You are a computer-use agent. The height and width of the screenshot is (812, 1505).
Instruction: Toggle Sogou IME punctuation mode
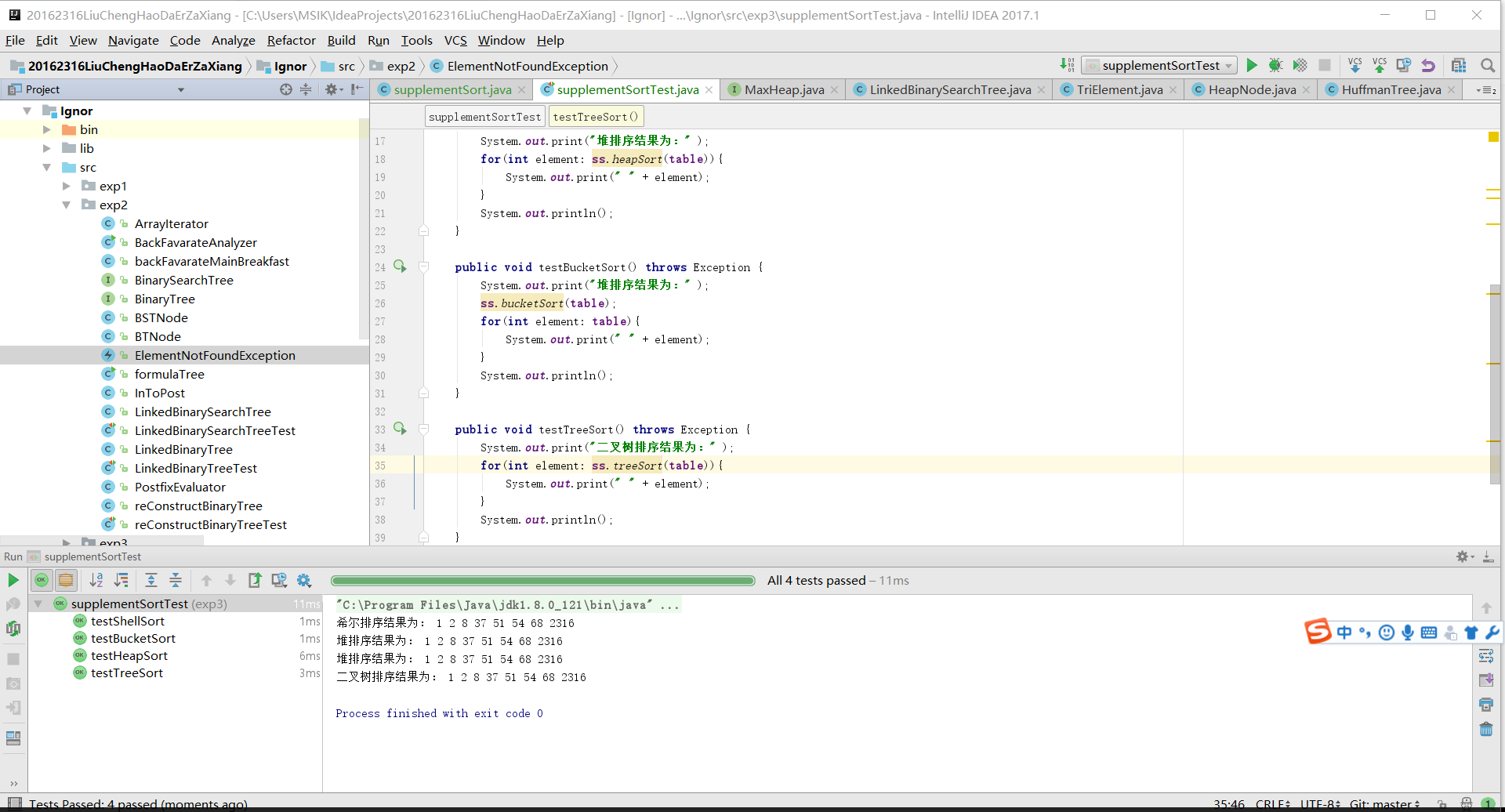pyautogui.click(x=1365, y=633)
